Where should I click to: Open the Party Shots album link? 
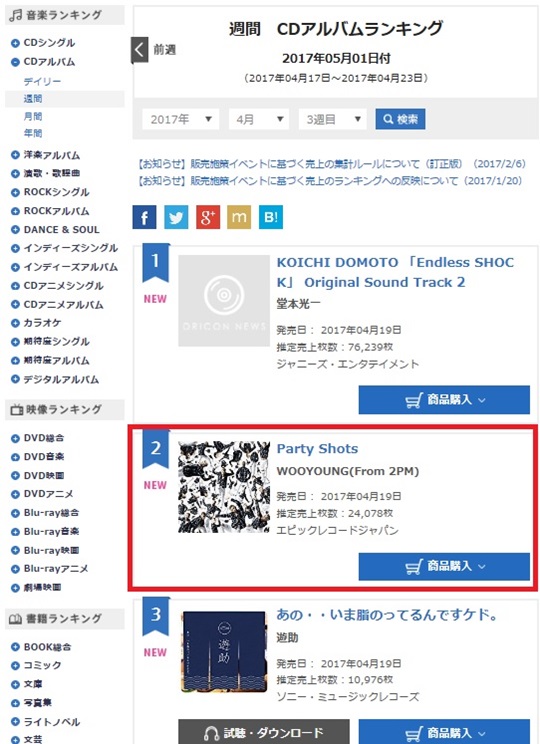pyautogui.click(x=317, y=449)
